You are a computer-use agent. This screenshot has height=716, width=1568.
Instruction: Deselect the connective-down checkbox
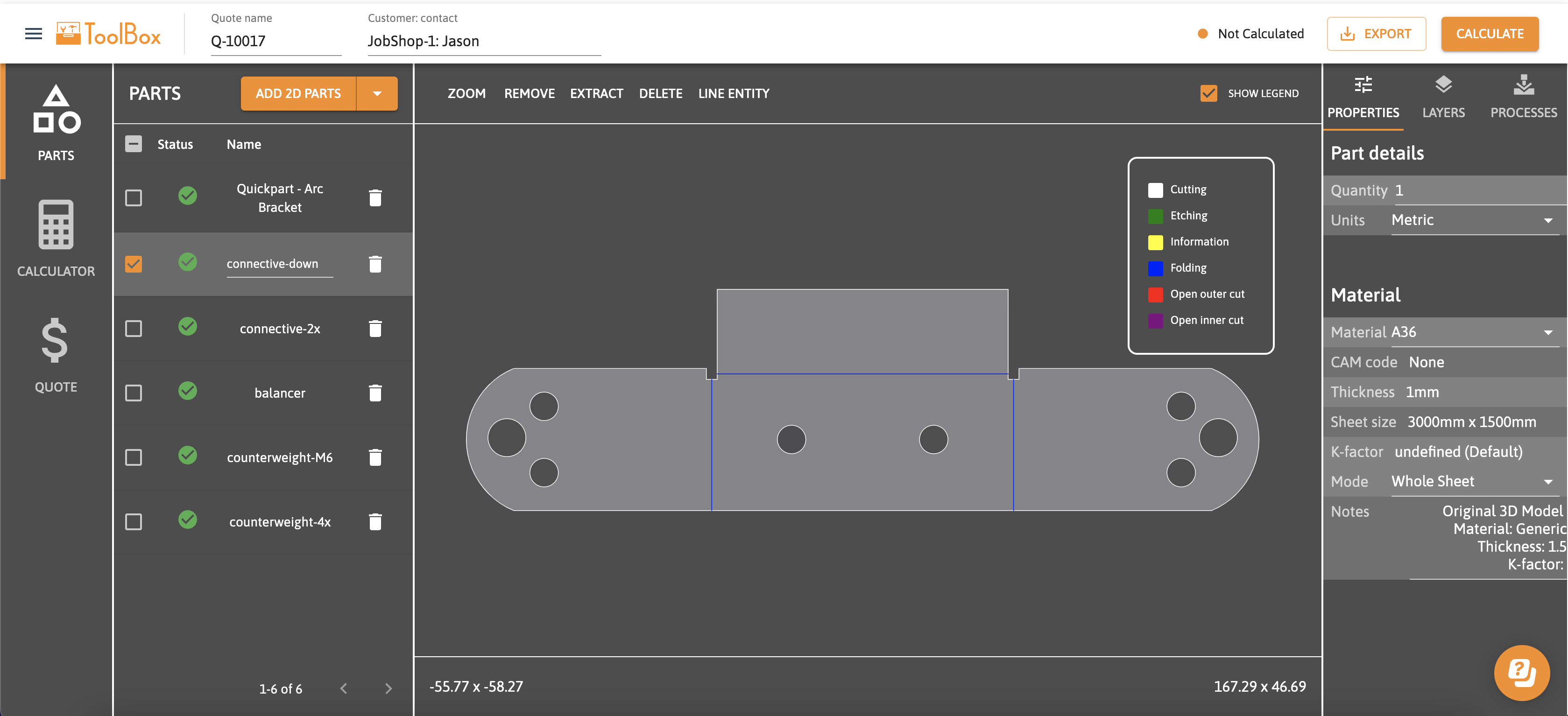click(x=133, y=264)
